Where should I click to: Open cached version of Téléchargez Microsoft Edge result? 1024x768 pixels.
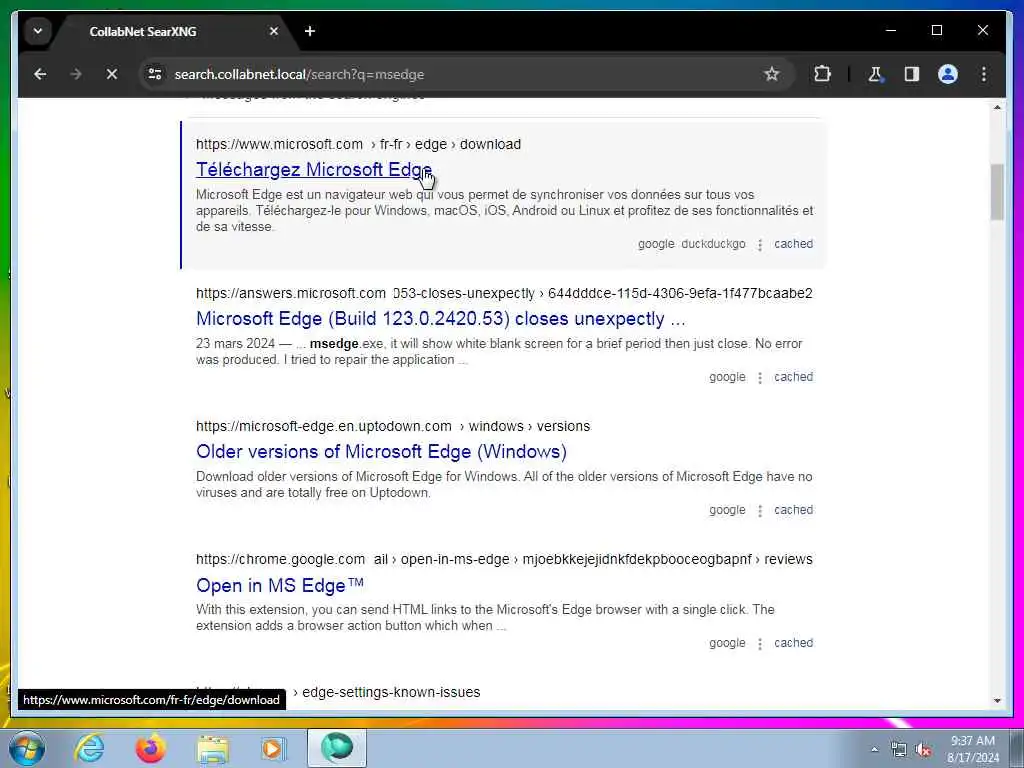[793, 244]
